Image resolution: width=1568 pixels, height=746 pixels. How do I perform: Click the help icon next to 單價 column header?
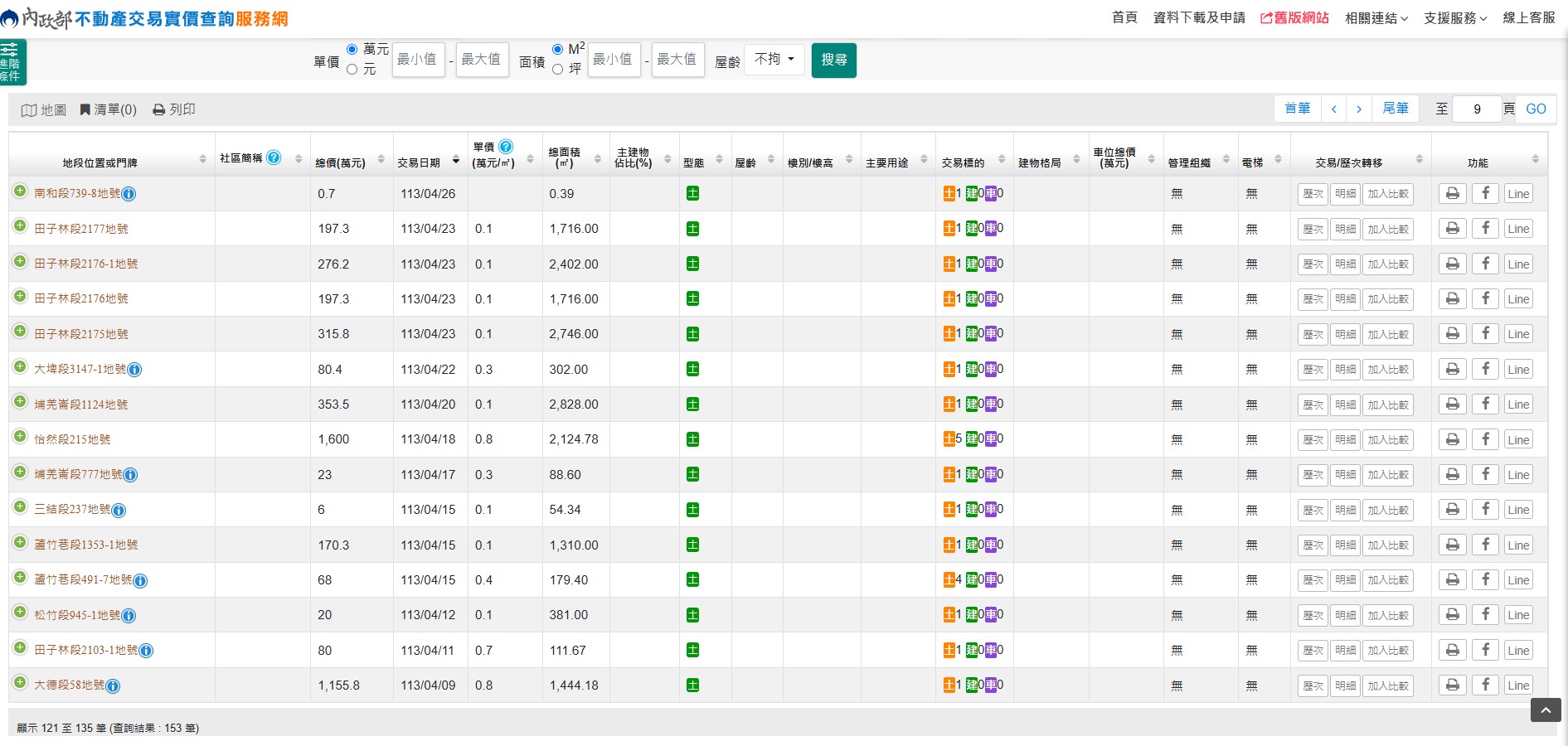pyautogui.click(x=506, y=147)
